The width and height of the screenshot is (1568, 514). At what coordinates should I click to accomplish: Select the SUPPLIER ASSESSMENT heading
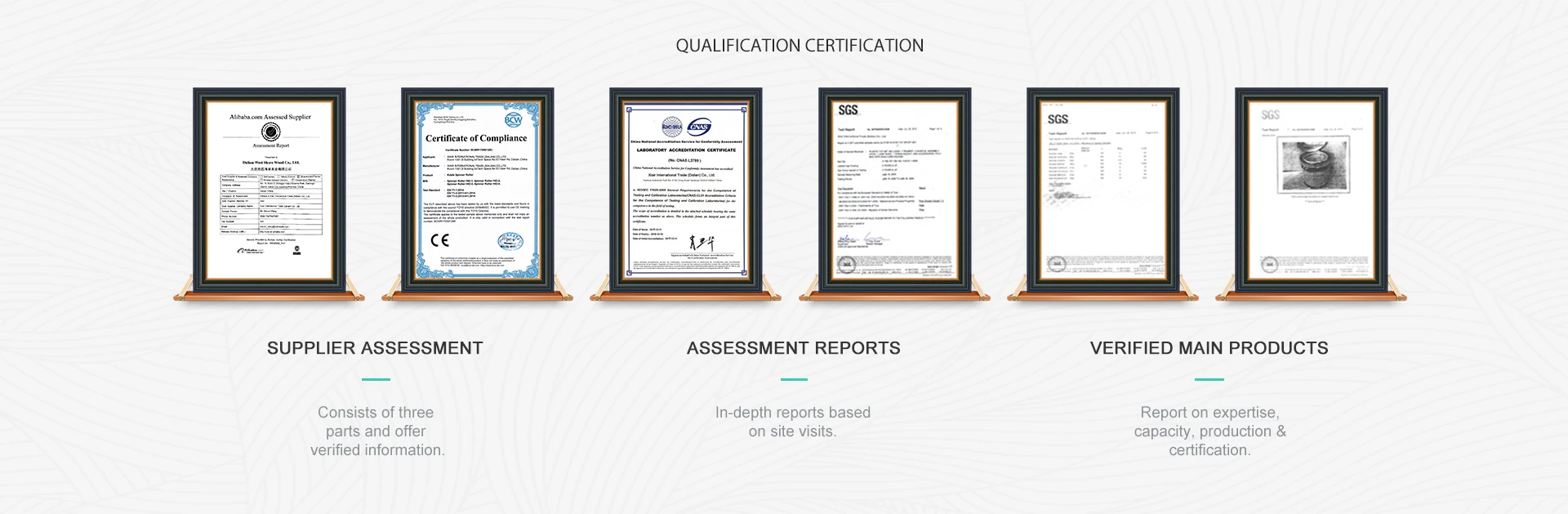click(x=375, y=348)
